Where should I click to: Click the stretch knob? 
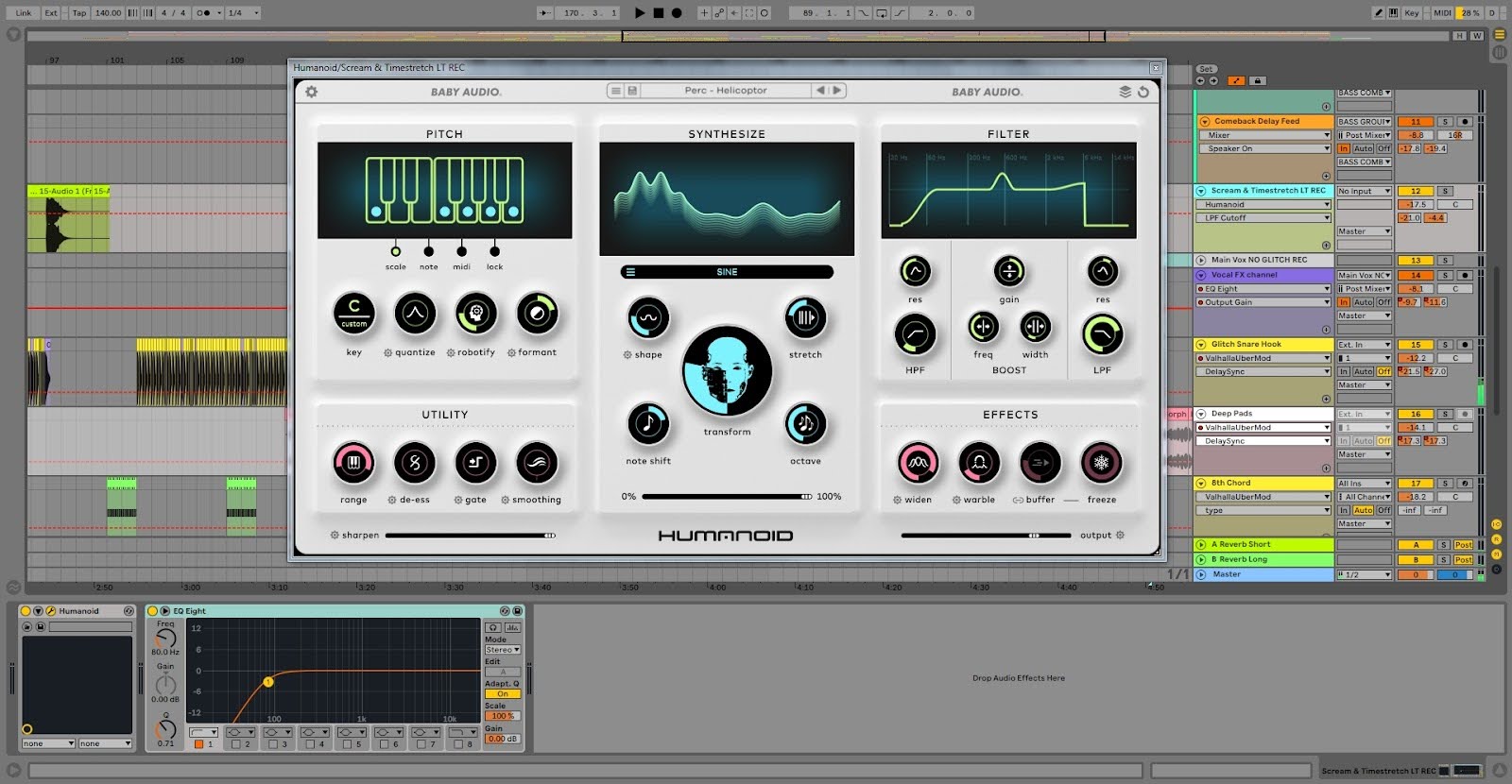pyautogui.click(x=805, y=318)
